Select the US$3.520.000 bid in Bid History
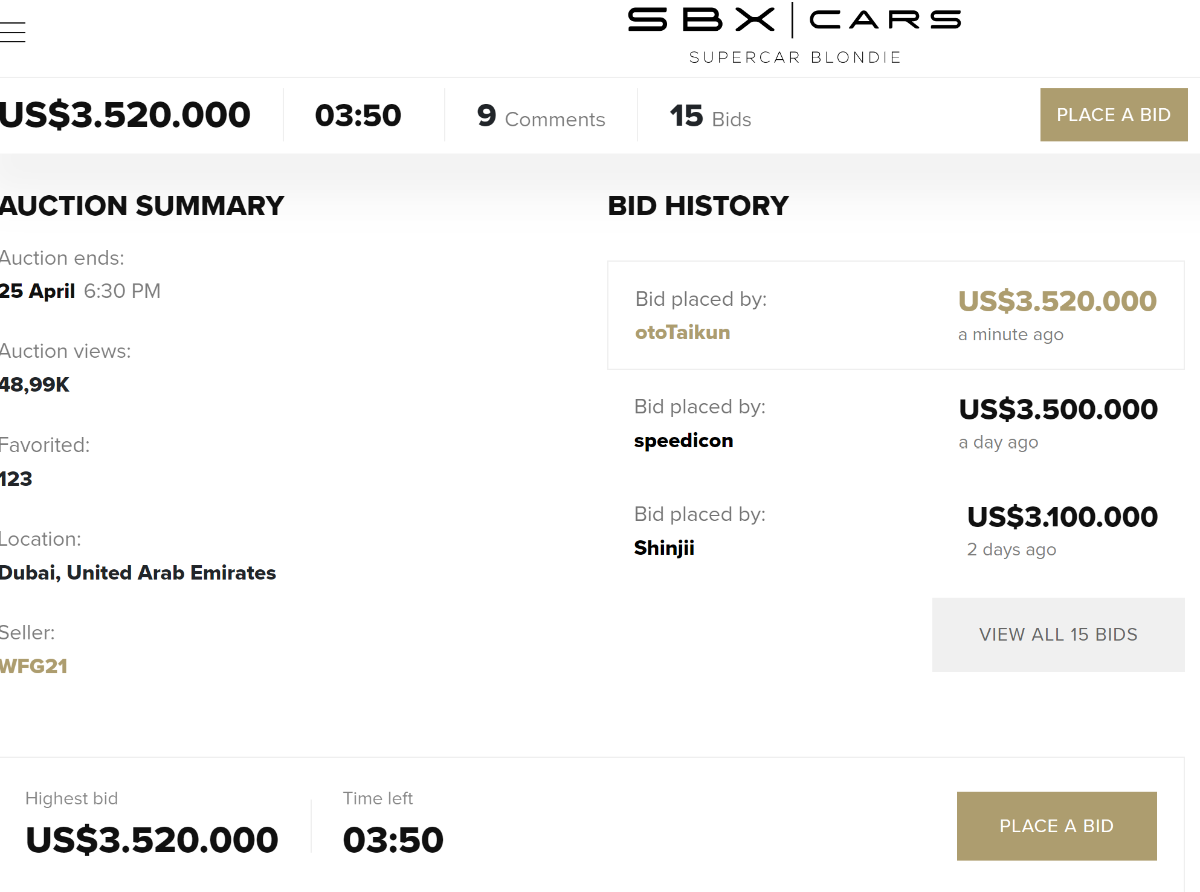The width and height of the screenshot is (1200, 892). point(1057,301)
